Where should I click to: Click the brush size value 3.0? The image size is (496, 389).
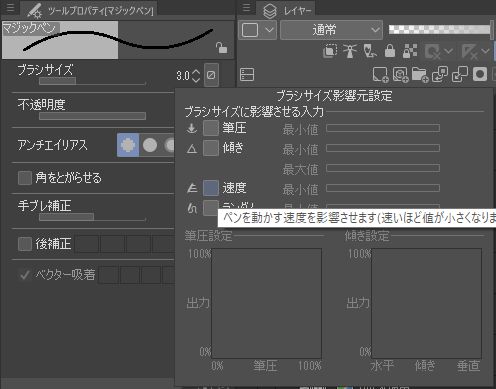183,76
